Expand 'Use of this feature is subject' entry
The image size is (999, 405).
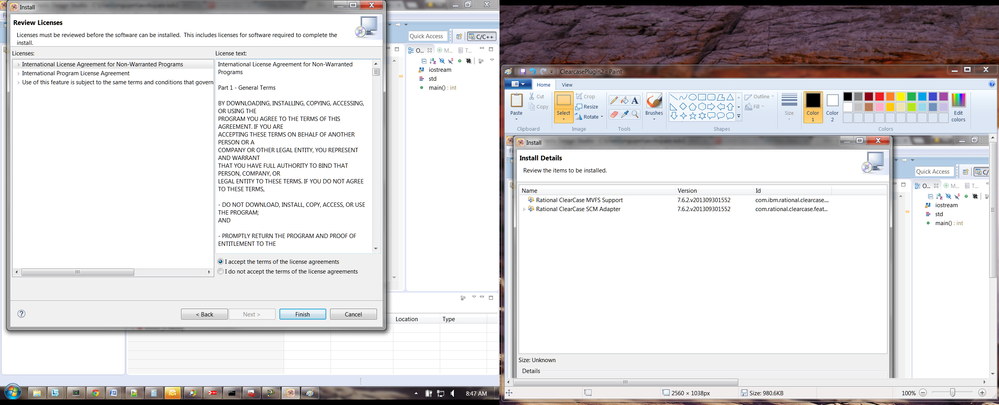coord(18,82)
